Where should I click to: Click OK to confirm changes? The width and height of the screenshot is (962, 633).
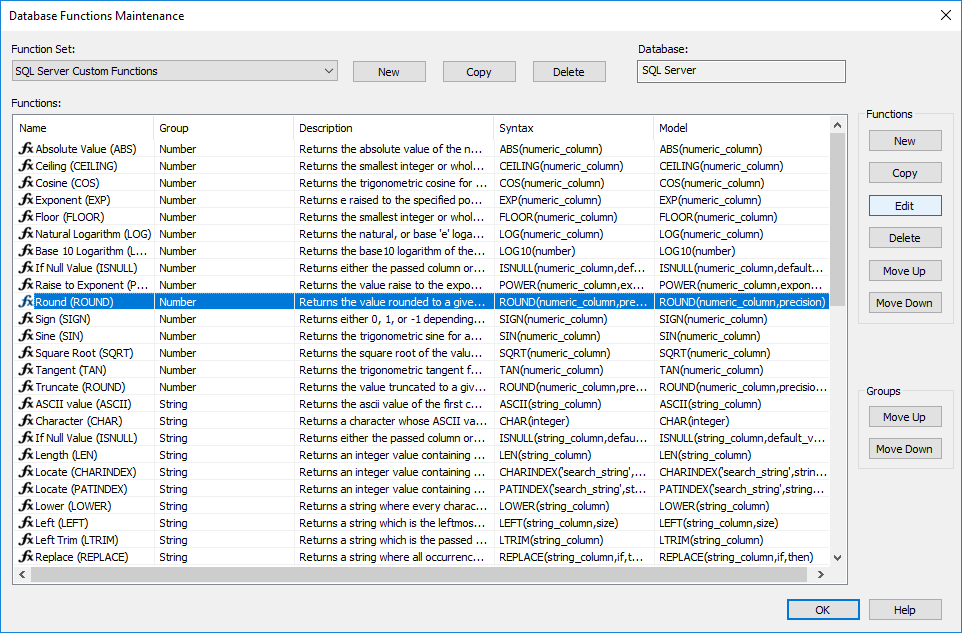822,610
